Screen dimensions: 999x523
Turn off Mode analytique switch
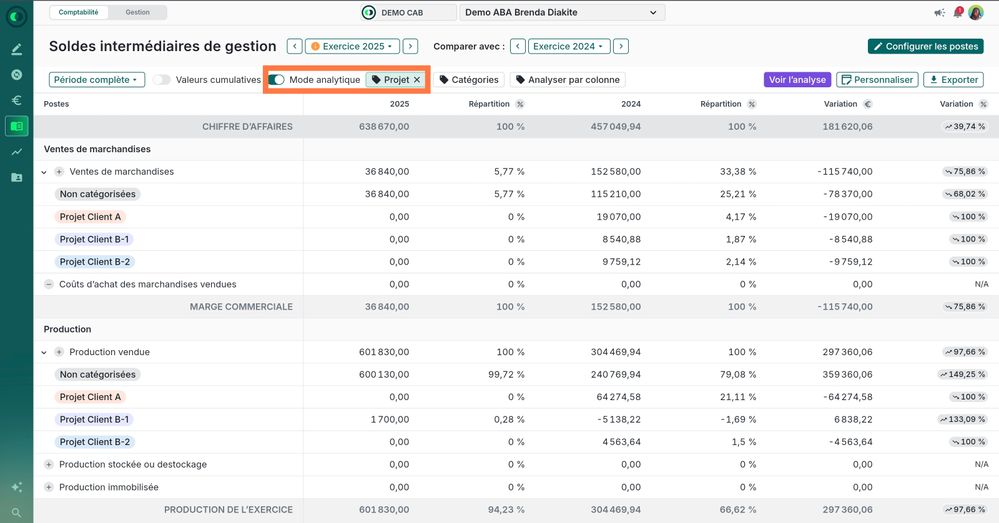[x=276, y=80]
